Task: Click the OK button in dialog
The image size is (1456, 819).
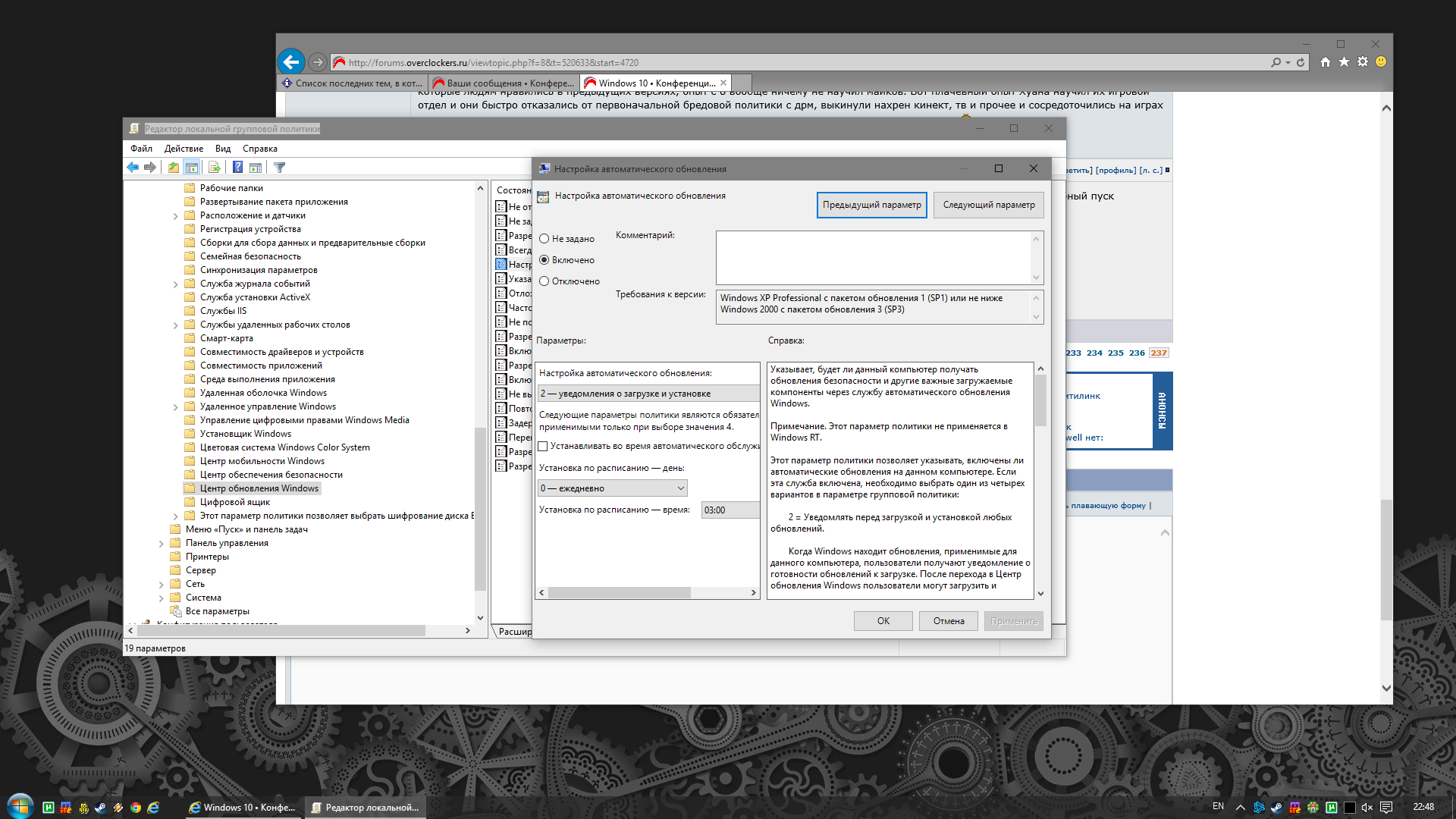Action: coord(883,621)
